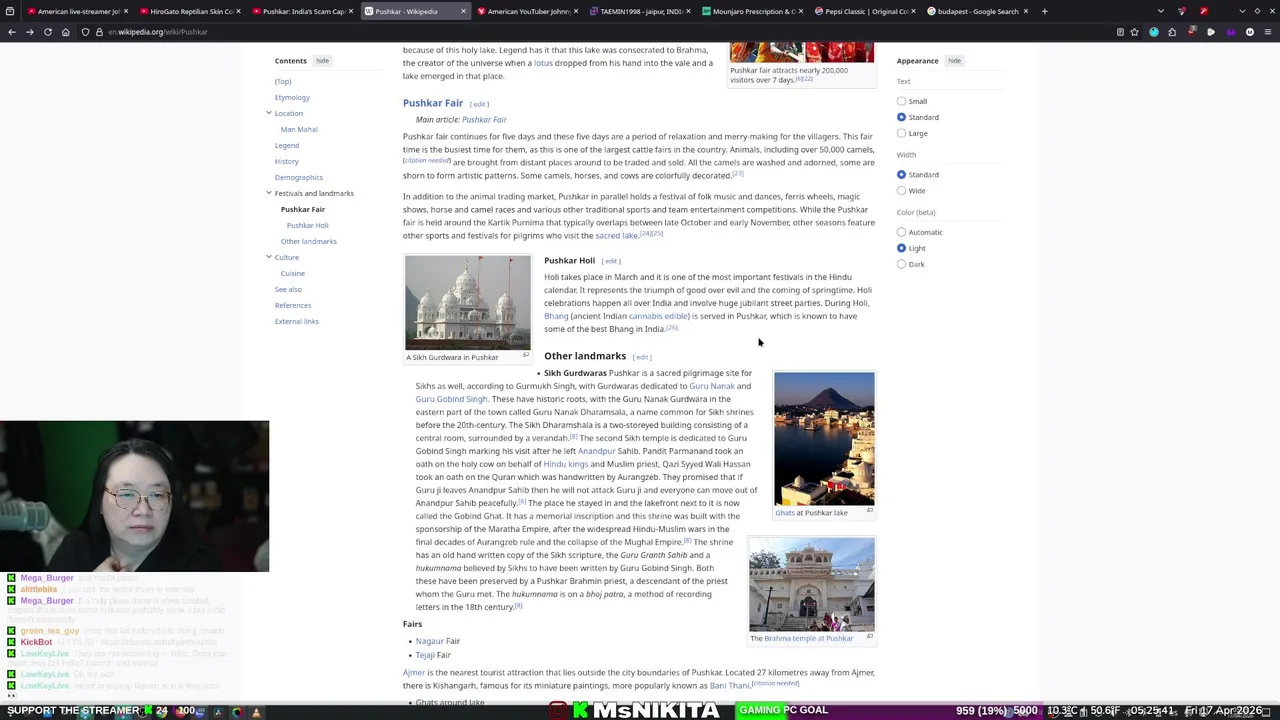Collapse the Location section in contents
This screenshot has width=1280, height=720.
point(268,113)
